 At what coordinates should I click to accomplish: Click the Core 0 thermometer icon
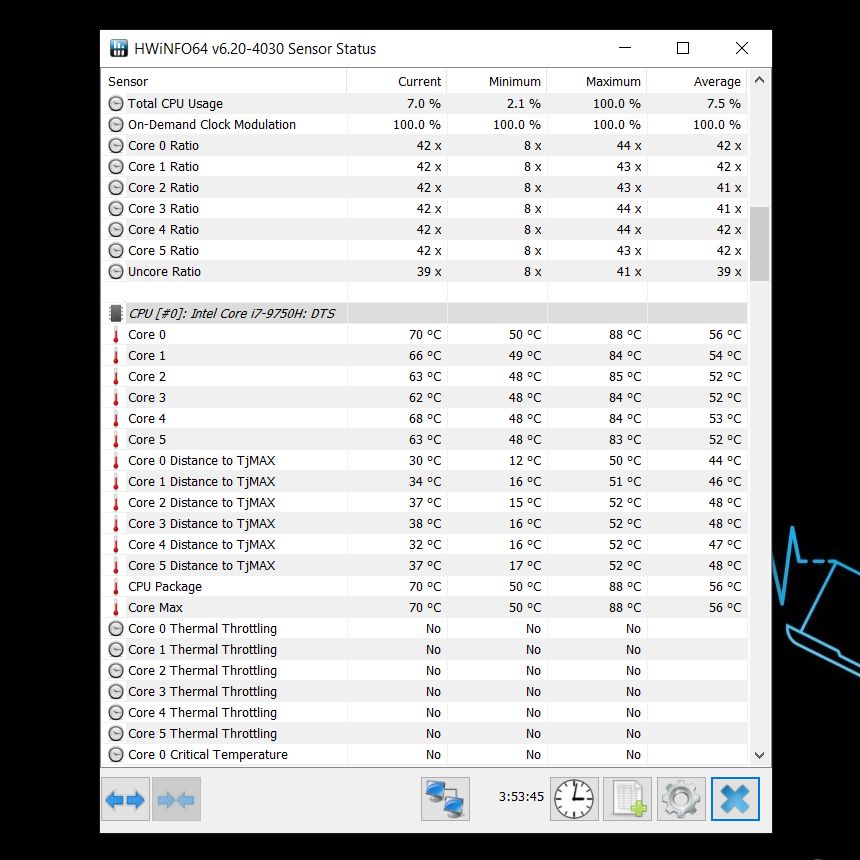[116, 335]
